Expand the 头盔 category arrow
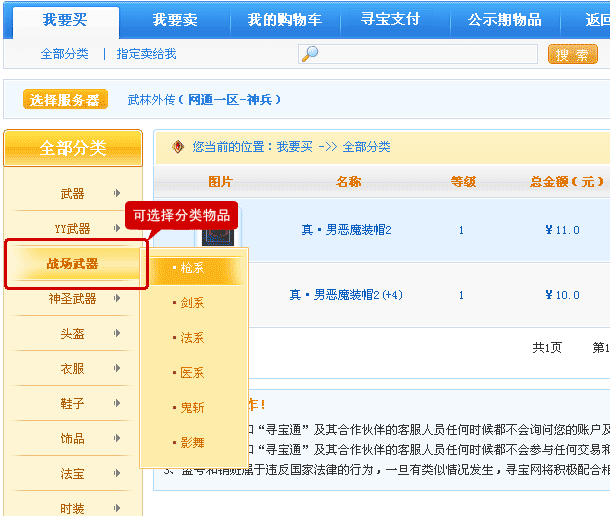 [x=118, y=334]
